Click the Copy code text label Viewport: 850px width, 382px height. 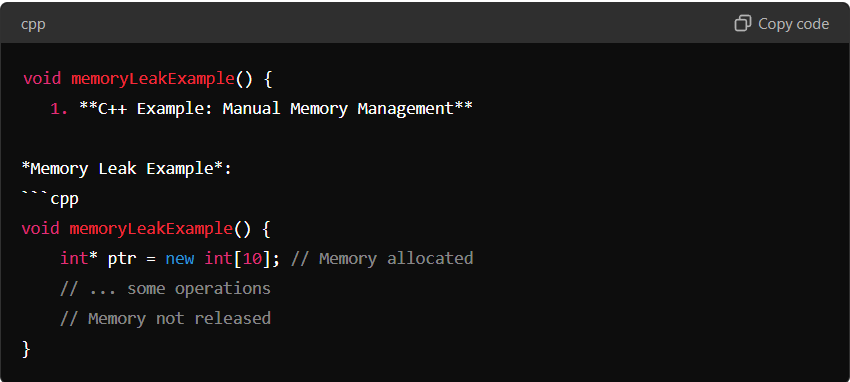(x=794, y=24)
